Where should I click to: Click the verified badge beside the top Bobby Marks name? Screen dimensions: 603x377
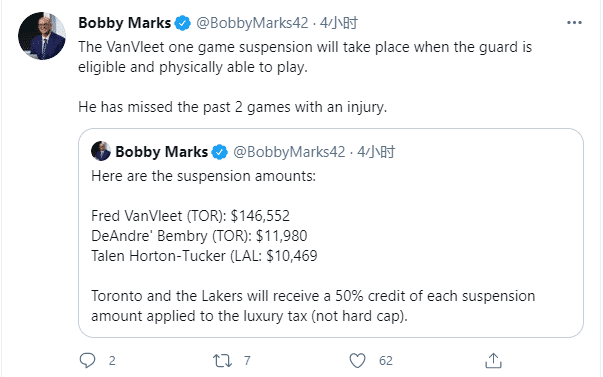[x=182, y=23]
